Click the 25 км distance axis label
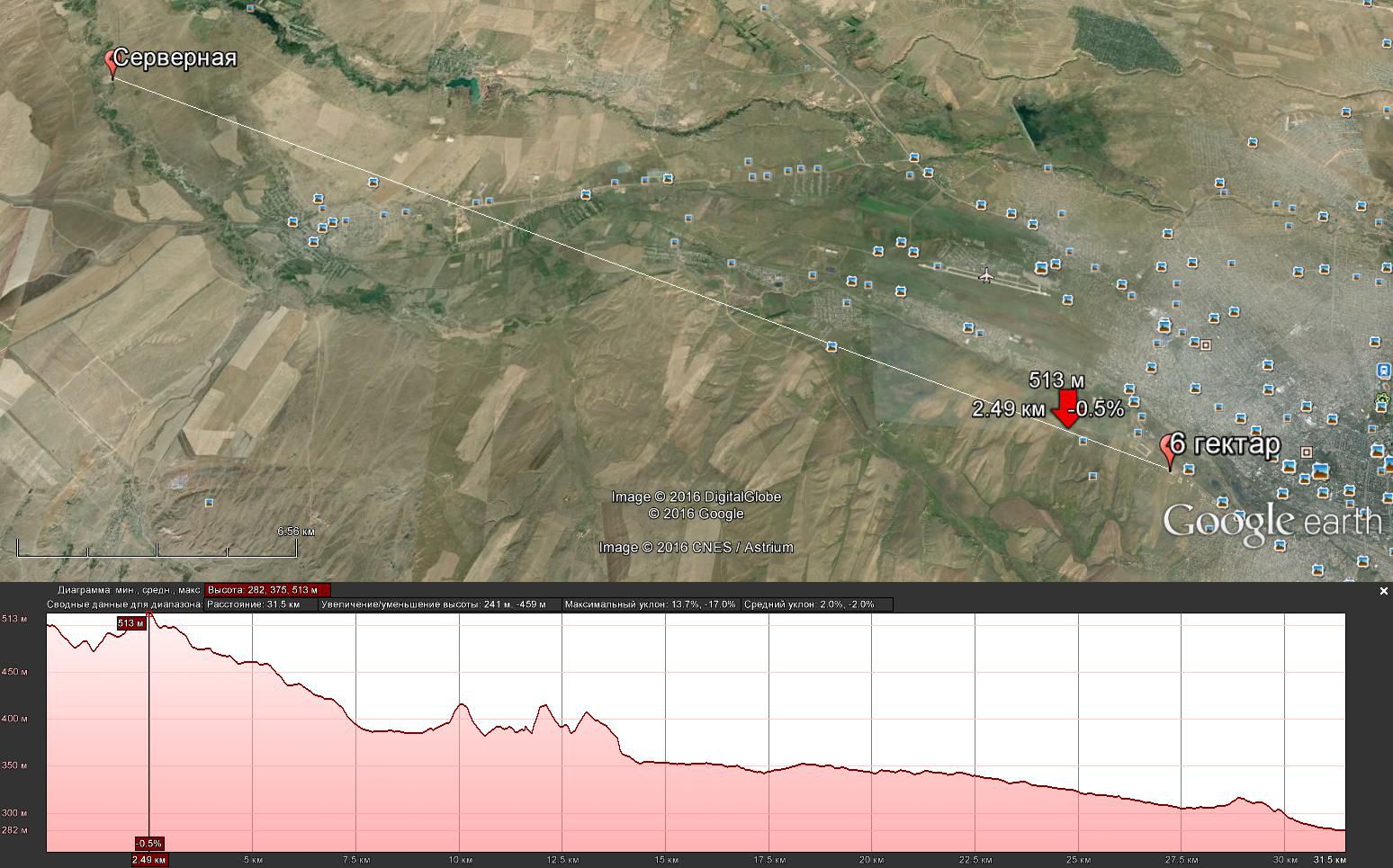Image resolution: width=1393 pixels, height=868 pixels. [1078, 860]
